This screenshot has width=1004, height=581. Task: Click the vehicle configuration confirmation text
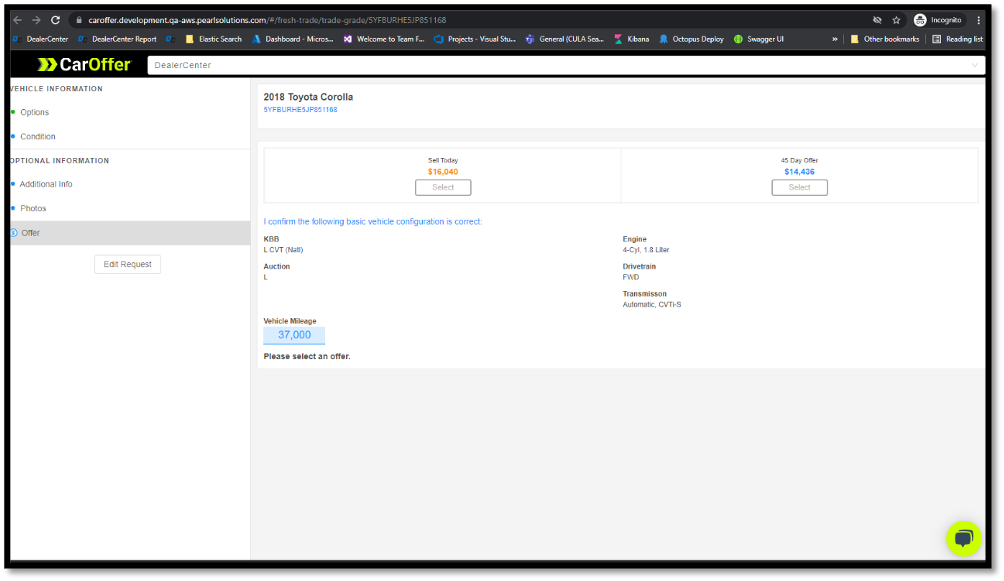click(x=373, y=222)
